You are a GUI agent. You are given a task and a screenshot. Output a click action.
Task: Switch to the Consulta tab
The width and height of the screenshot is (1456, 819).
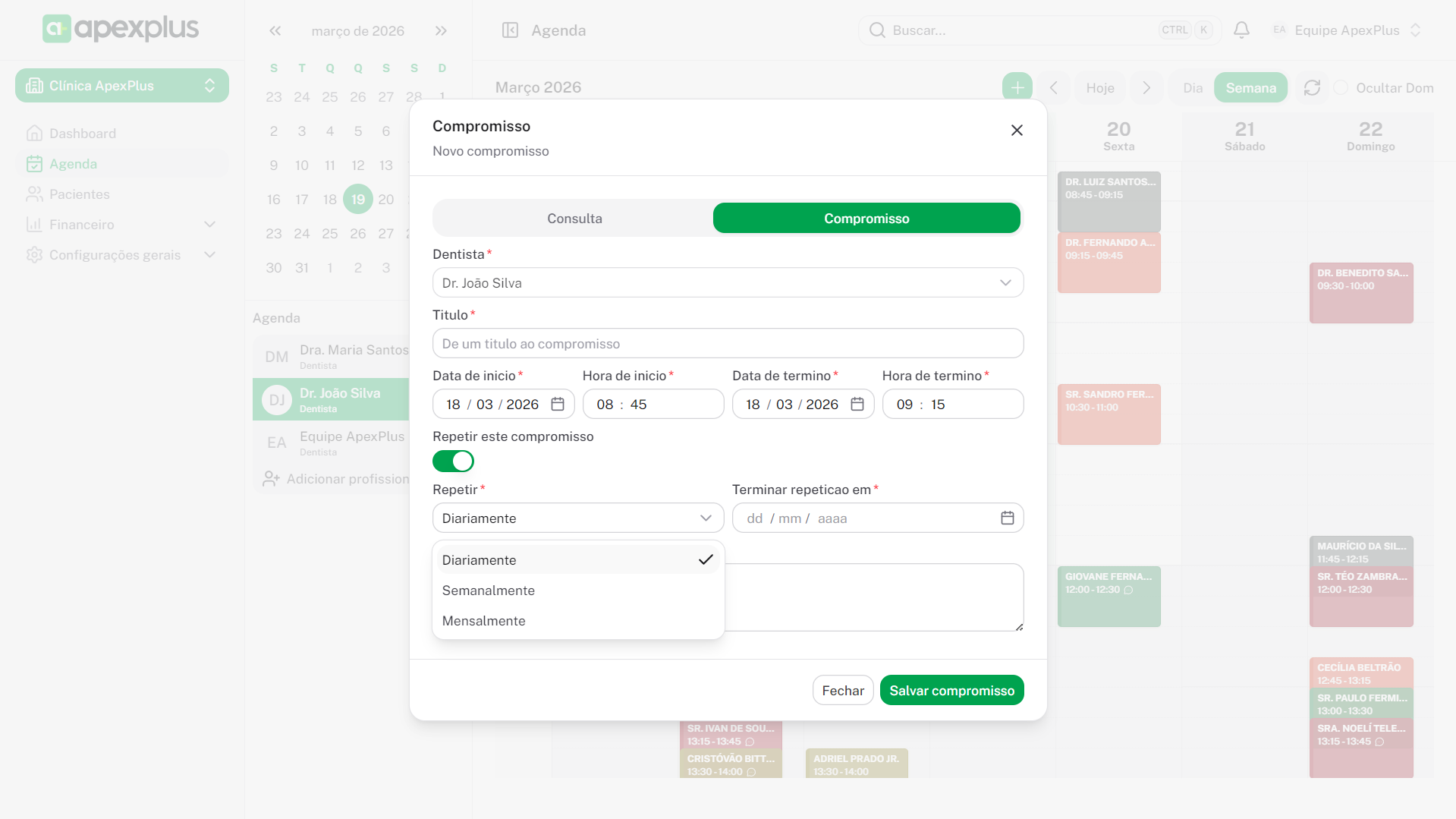pos(574,219)
